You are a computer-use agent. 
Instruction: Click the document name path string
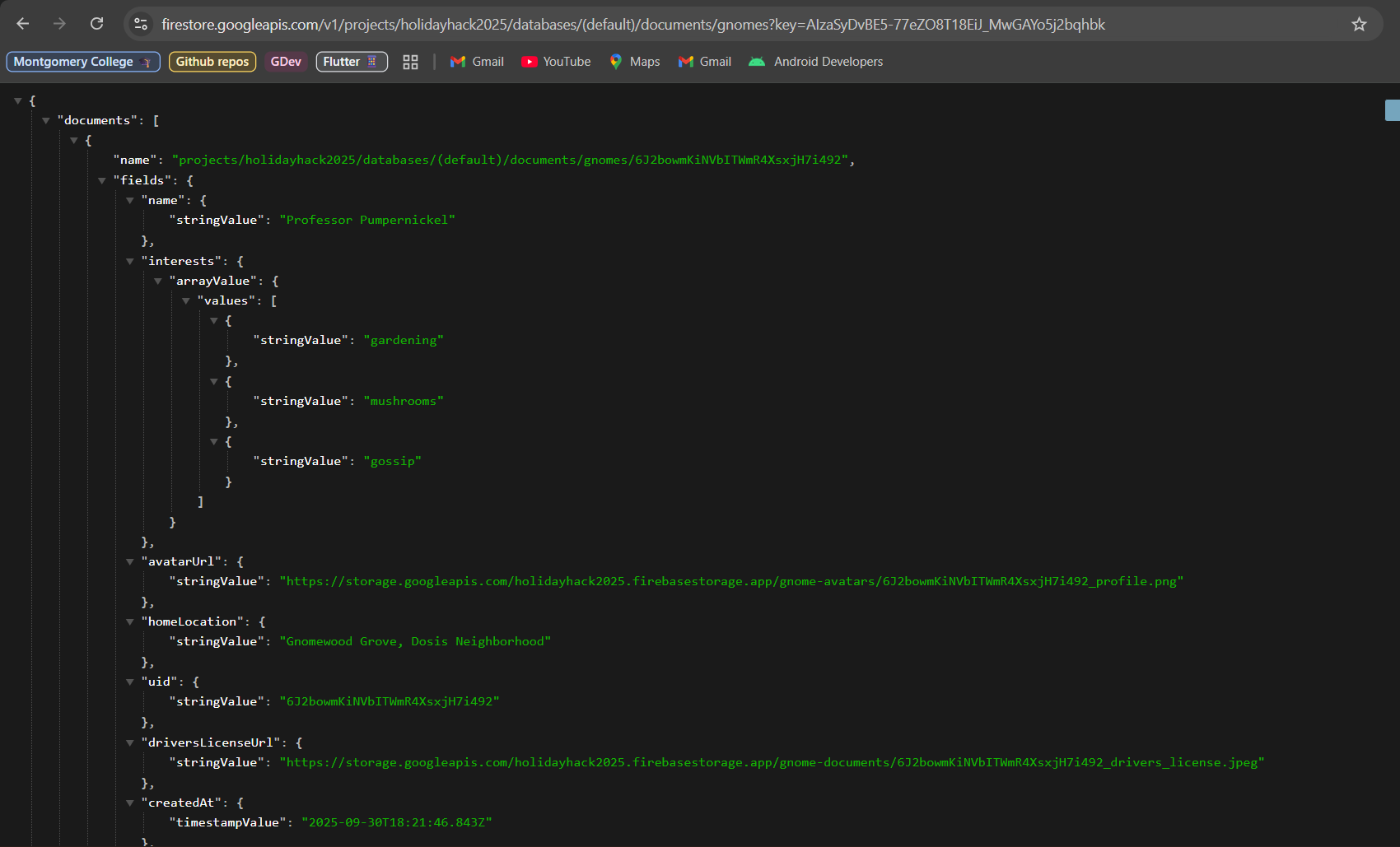tap(510, 160)
